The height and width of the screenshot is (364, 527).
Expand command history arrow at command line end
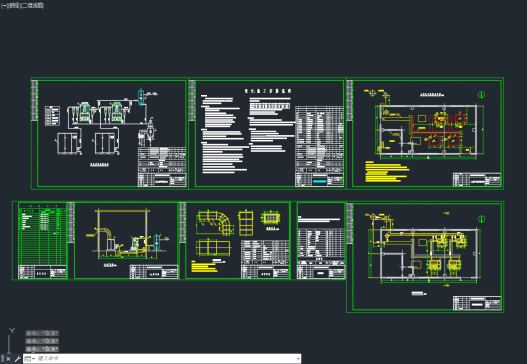click(298, 359)
